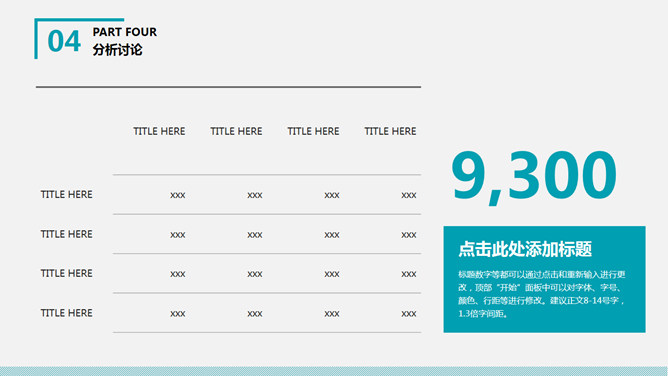This screenshot has height=376, width=668.
Task: Click the dark divider line below the header
Action: click(228, 87)
